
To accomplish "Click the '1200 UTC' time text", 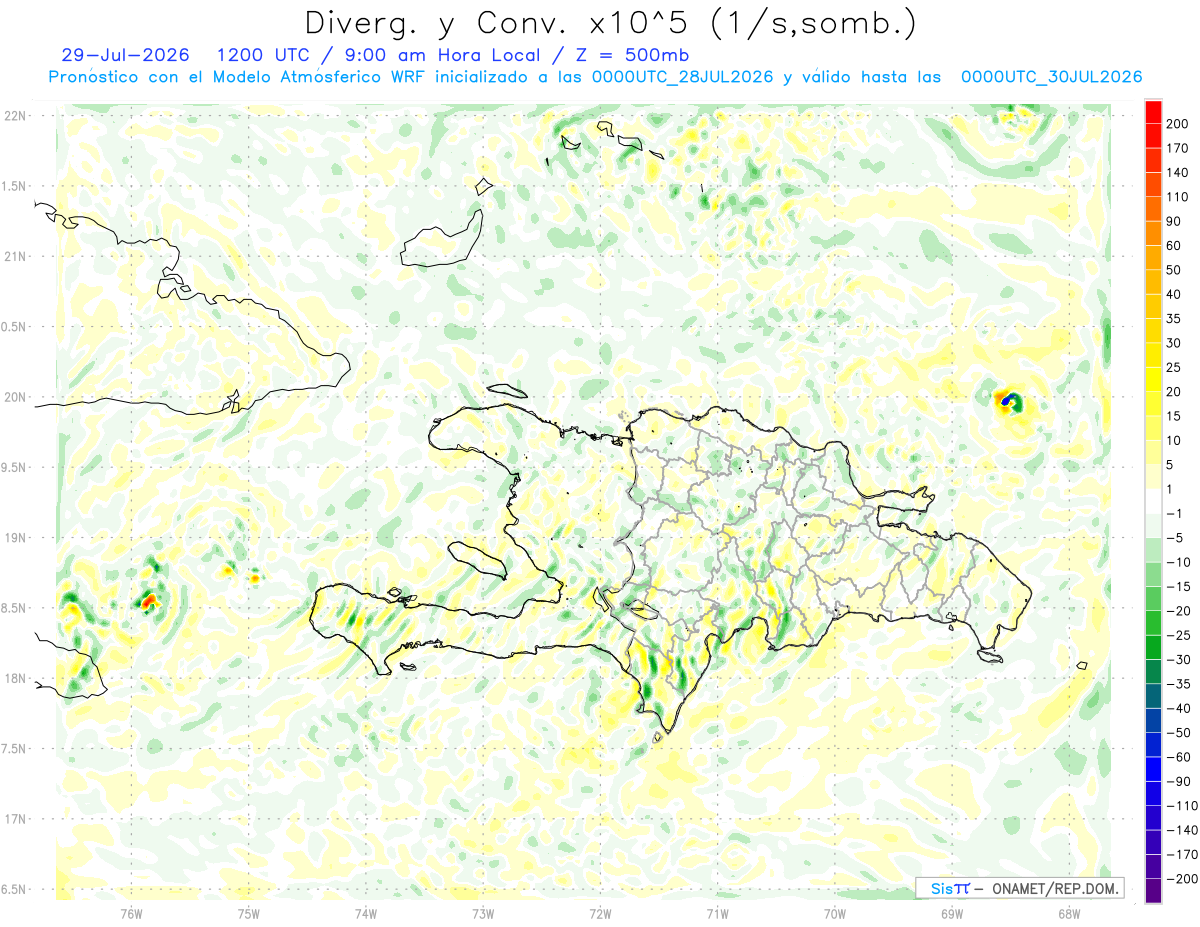I will pos(265,54).
